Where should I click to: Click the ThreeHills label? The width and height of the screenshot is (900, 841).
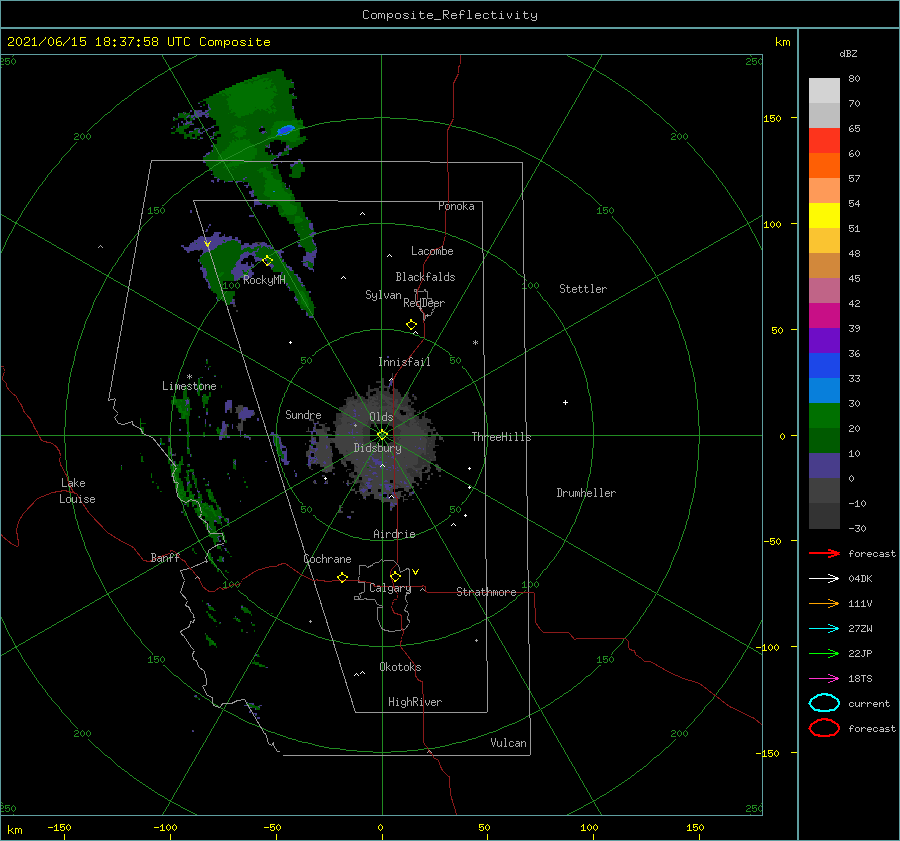[501, 437]
